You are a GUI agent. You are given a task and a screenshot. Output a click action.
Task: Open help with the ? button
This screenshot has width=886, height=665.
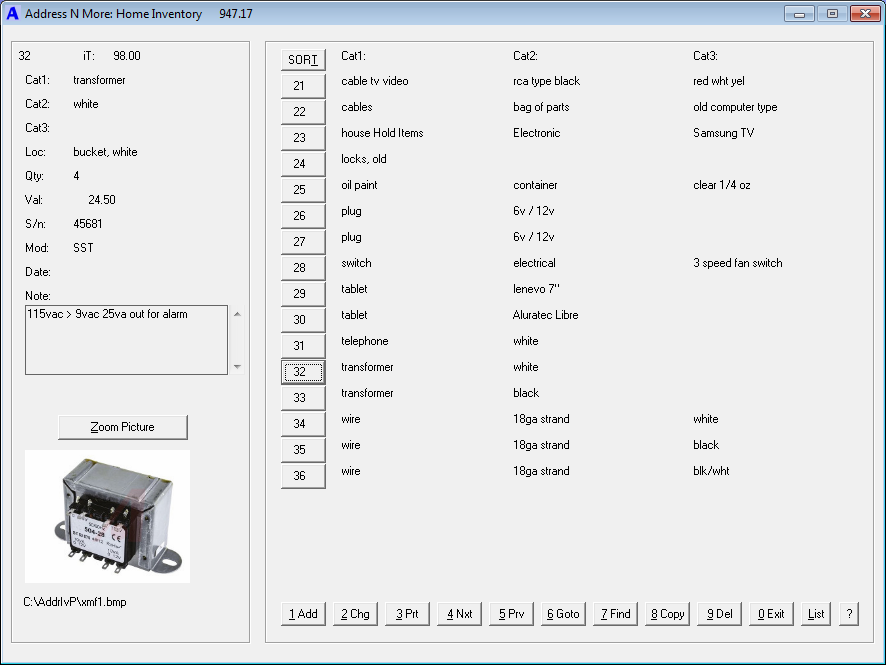(x=848, y=613)
